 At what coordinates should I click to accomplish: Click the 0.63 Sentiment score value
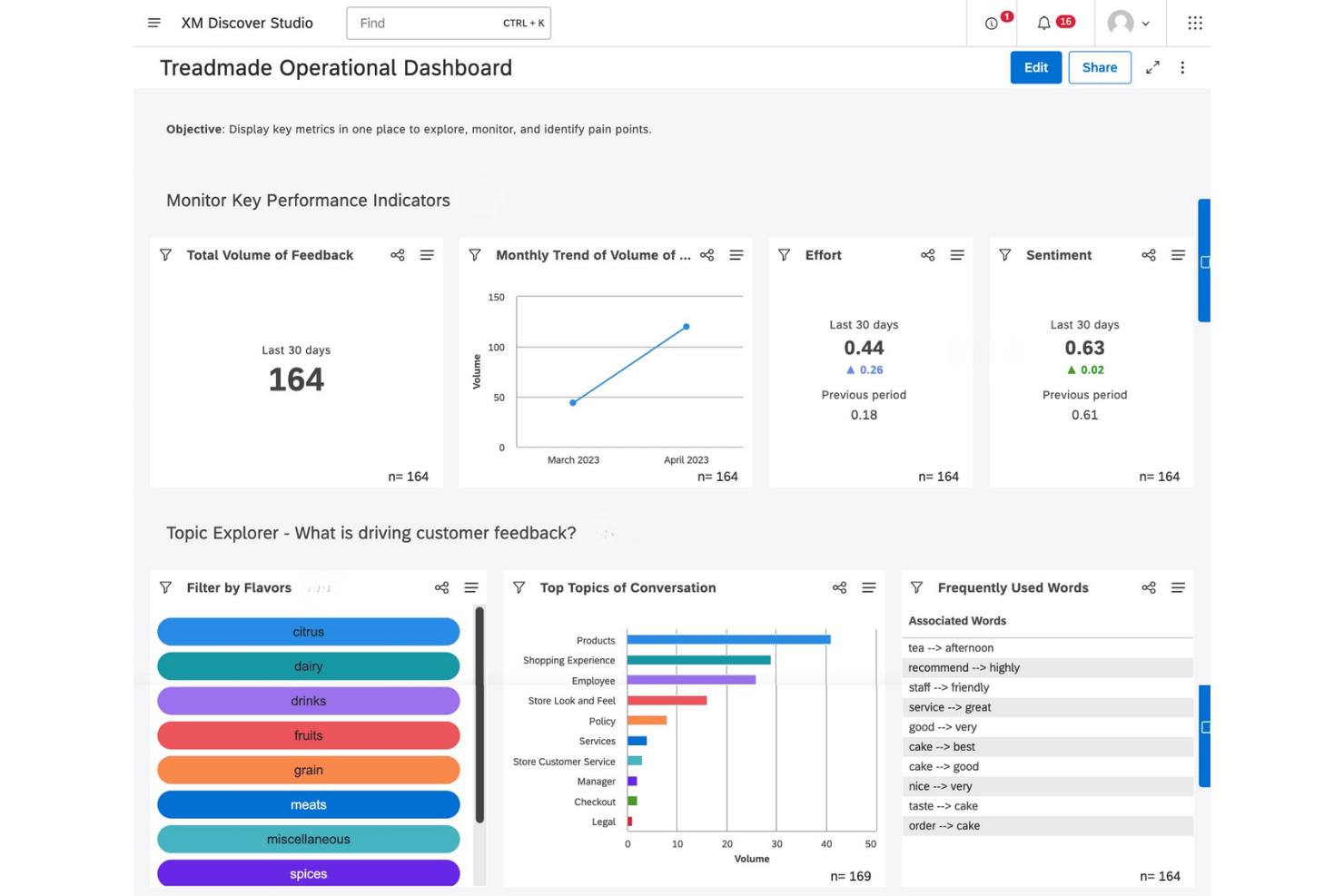point(1084,348)
